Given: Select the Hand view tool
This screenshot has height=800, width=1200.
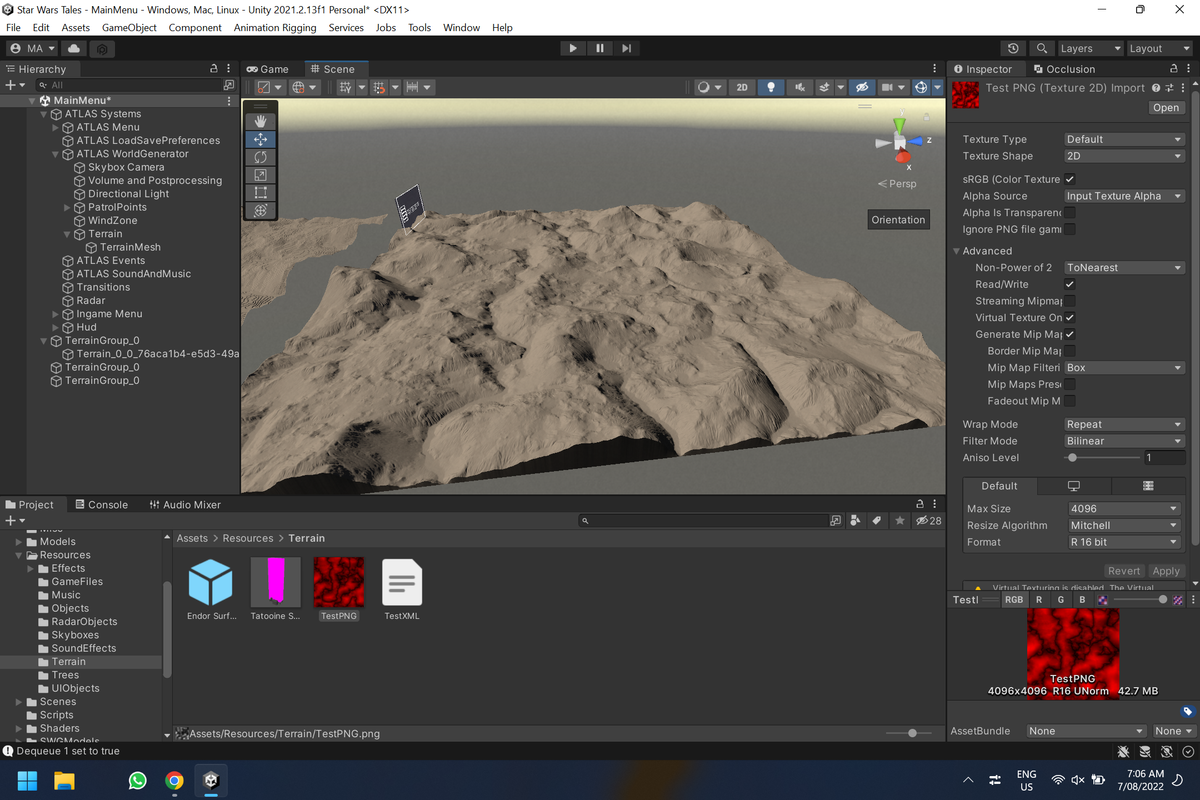Looking at the screenshot, I should [260, 121].
